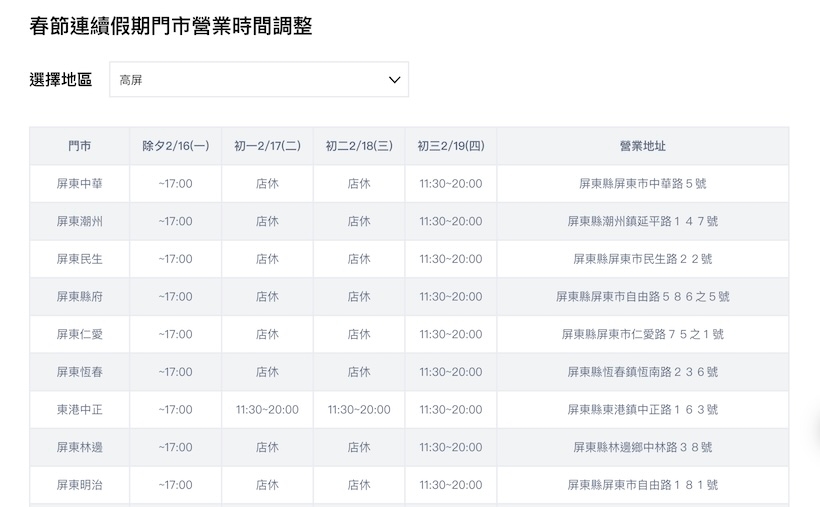Viewport: 820px width, 507px height.
Task: Click 屏東中華 初三 11:30~20:00 cell
Action: click(x=451, y=184)
